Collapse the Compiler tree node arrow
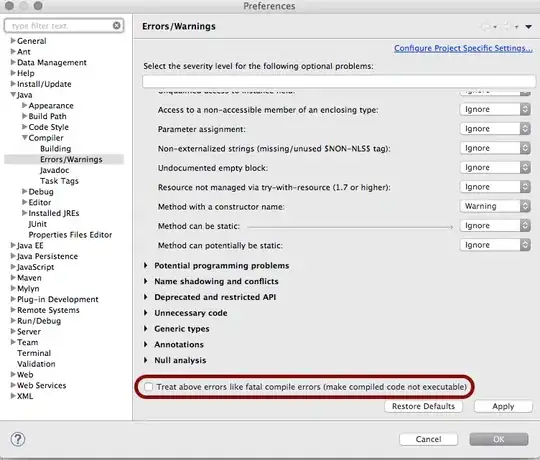 click(x=24, y=137)
